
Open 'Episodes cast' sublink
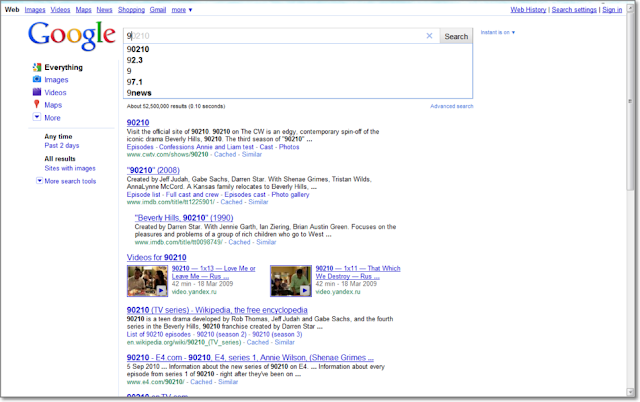[x=245, y=195]
